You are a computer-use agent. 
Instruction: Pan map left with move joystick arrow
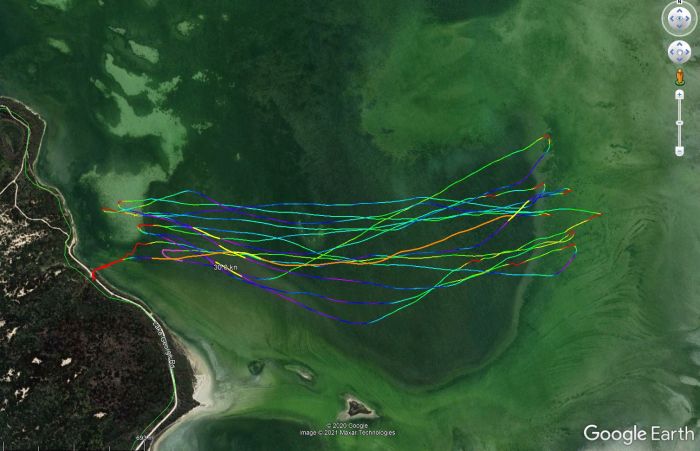[672, 52]
